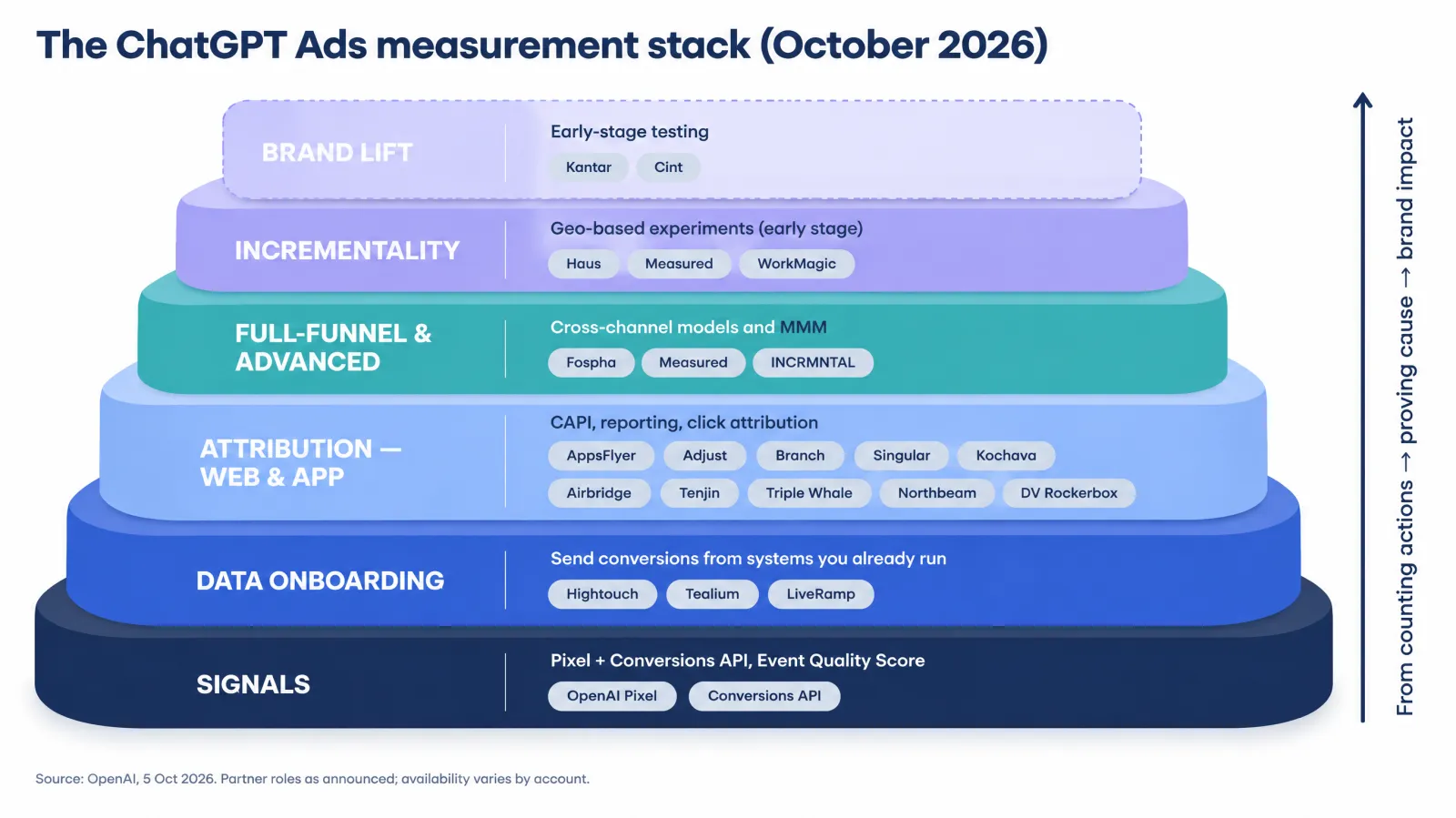1456x818 pixels.
Task: Select the ATTRIBUTION — WEB & APP heading
Action: [300, 462]
